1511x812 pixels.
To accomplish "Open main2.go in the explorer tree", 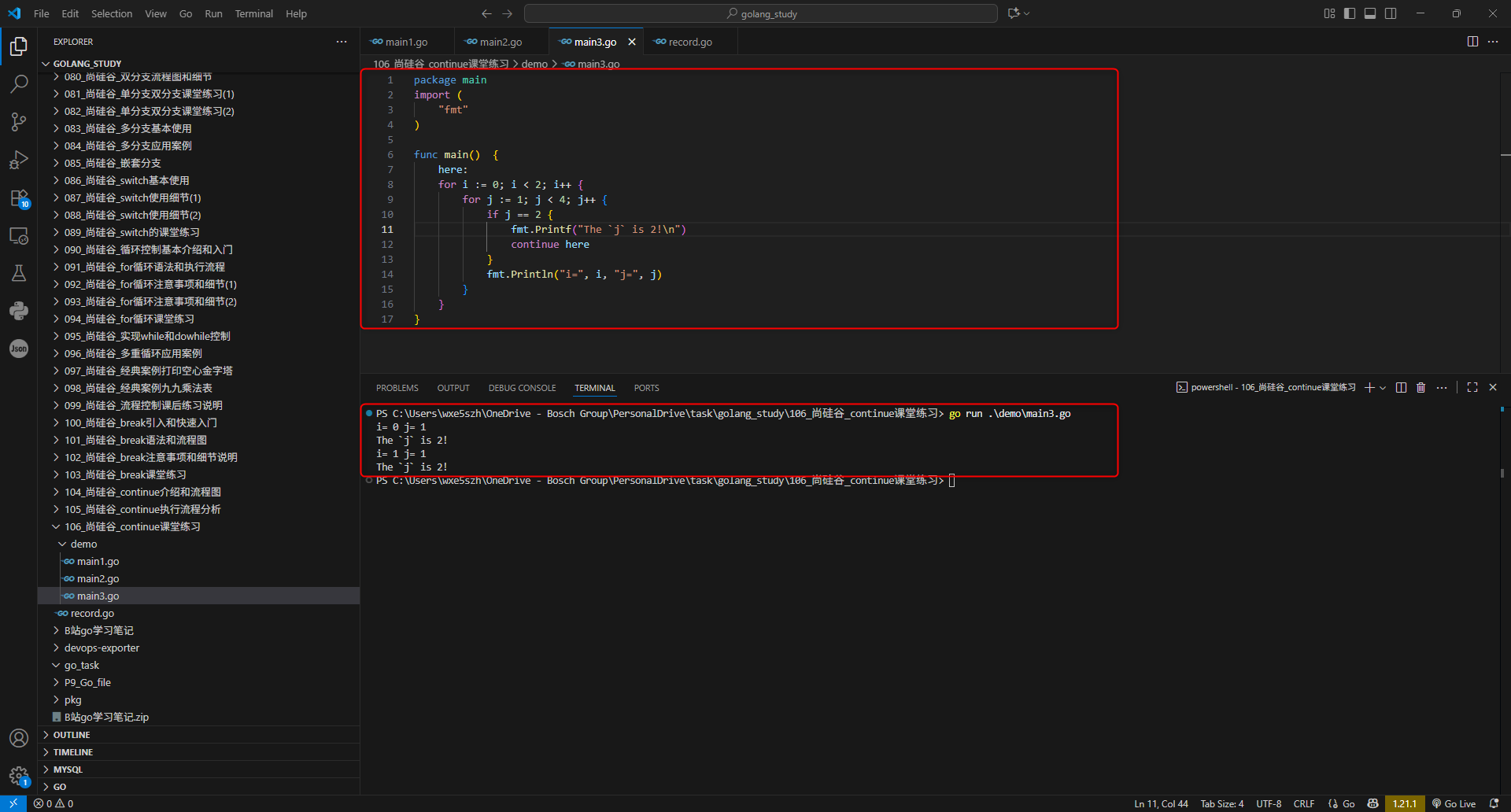I will pos(198,578).
